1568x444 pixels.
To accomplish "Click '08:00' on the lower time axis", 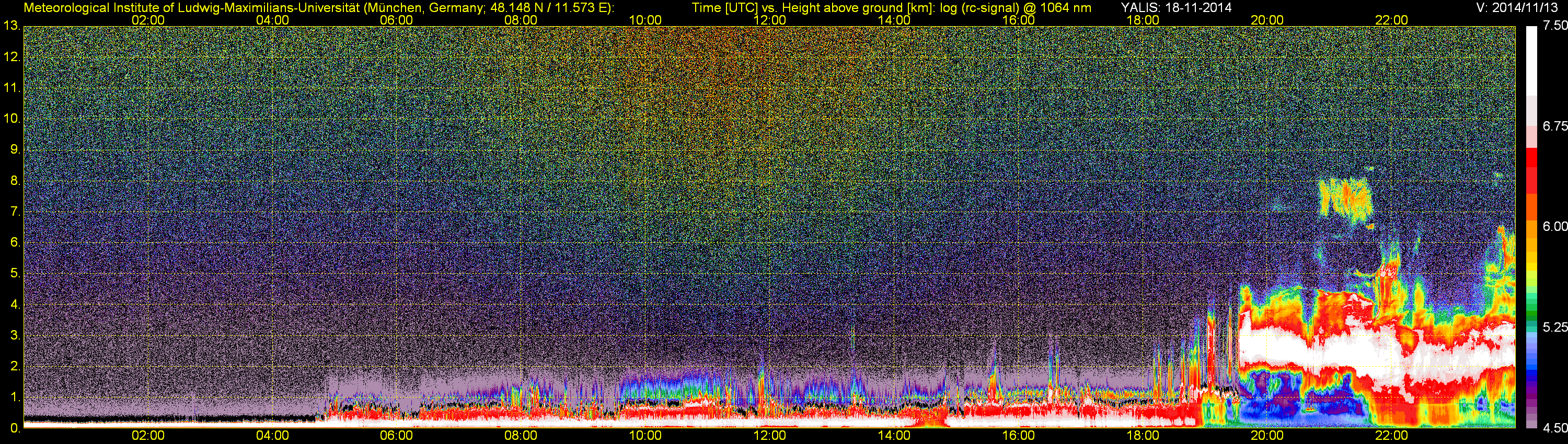I will pyautogui.click(x=521, y=436).
